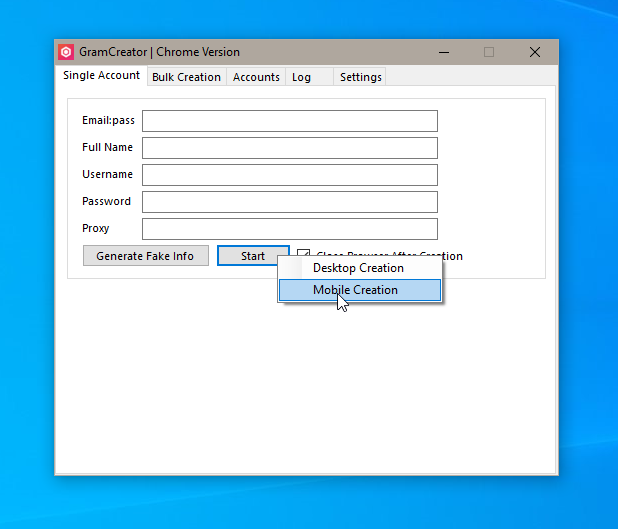Open the Bulk Creation tab
Screen dimensions: 618x529
(x=186, y=77)
